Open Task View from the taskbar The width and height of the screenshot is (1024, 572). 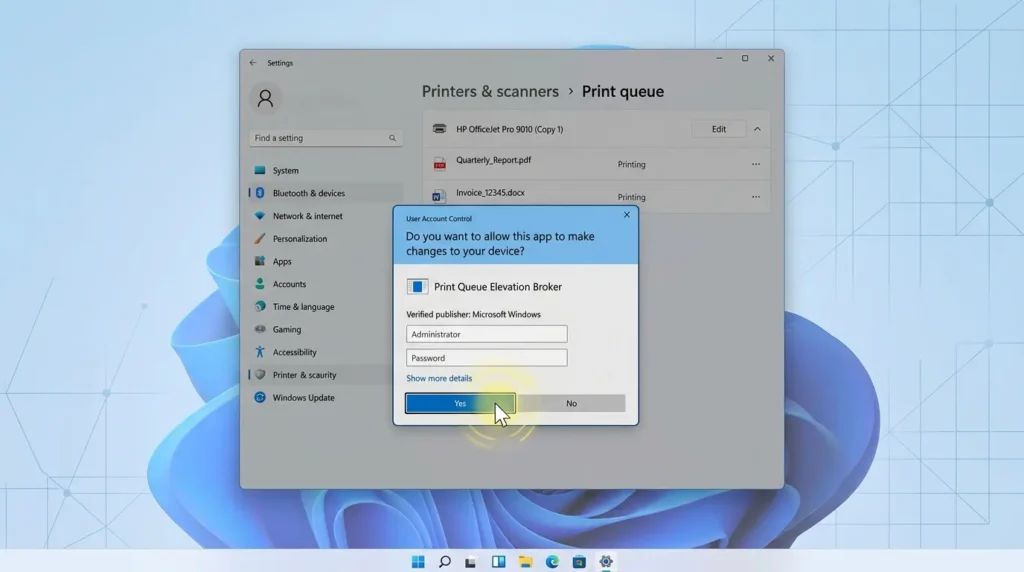point(471,562)
